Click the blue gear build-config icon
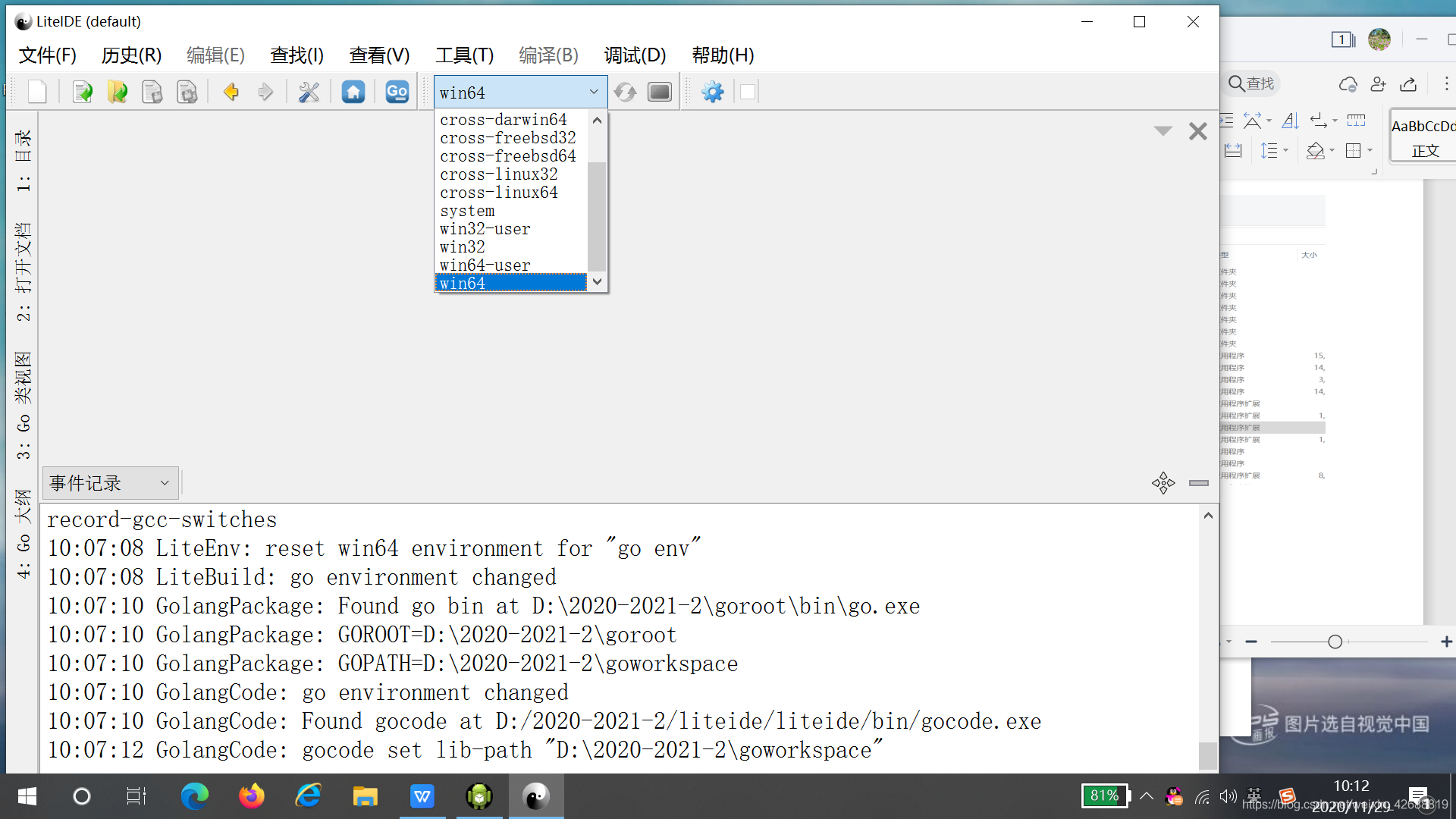The height and width of the screenshot is (819, 1456). pos(712,92)
